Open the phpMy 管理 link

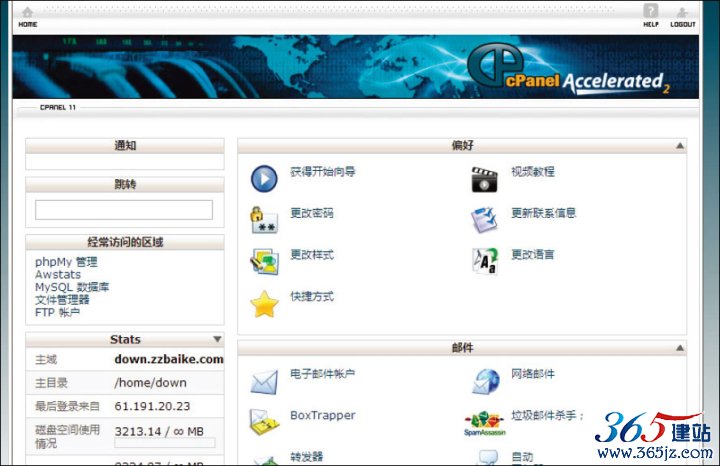click(66, 262)
